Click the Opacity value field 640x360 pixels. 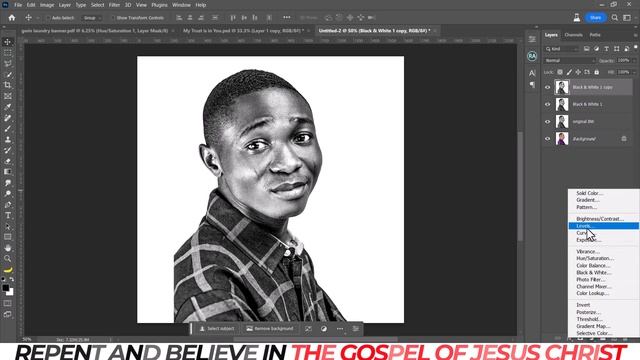(x=623, y=60)
